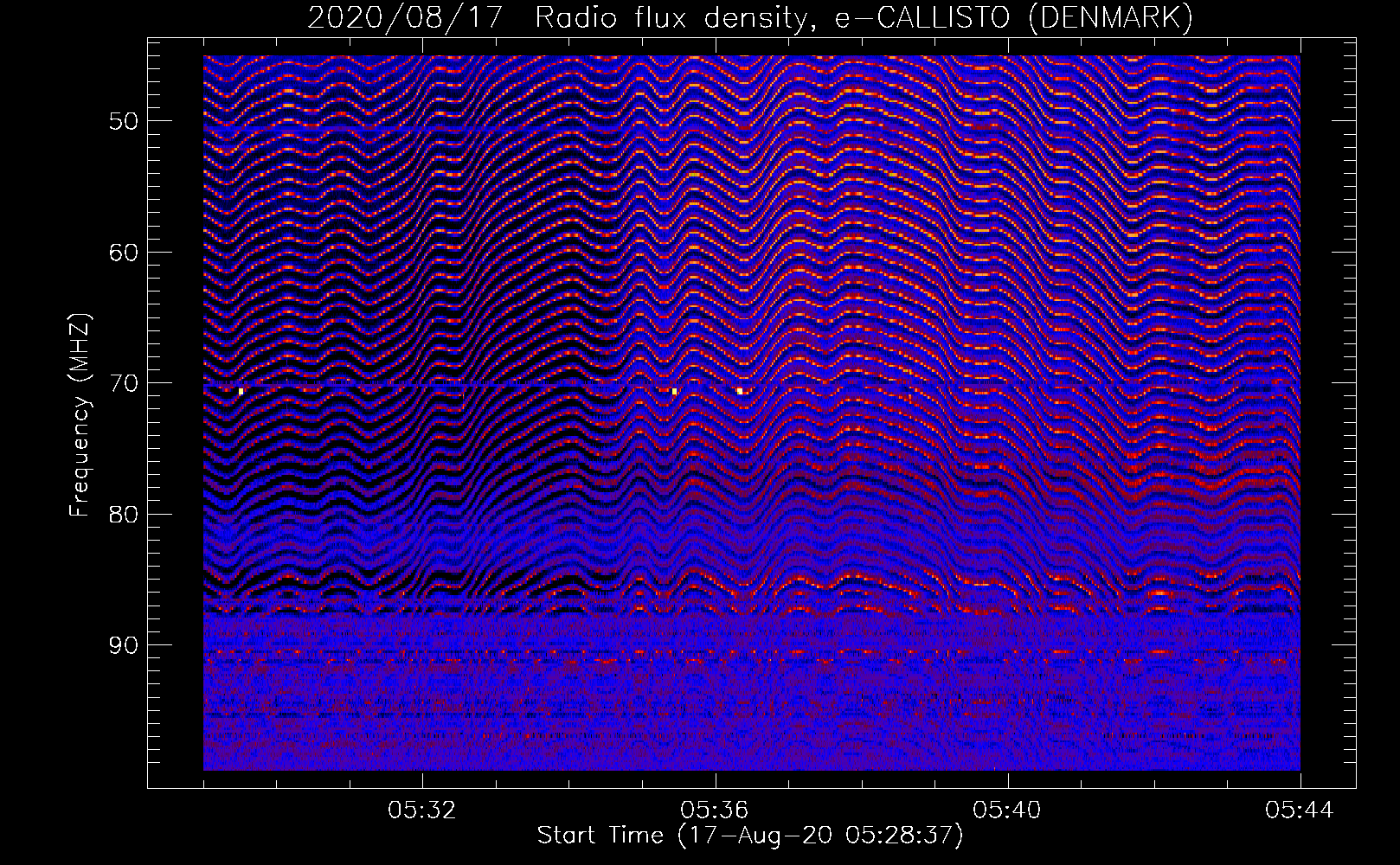Screen dimensions: 1400x865
Task: Click the 'Start Time (17-Aug-20 05:28:37)' label
Action: 750,836
